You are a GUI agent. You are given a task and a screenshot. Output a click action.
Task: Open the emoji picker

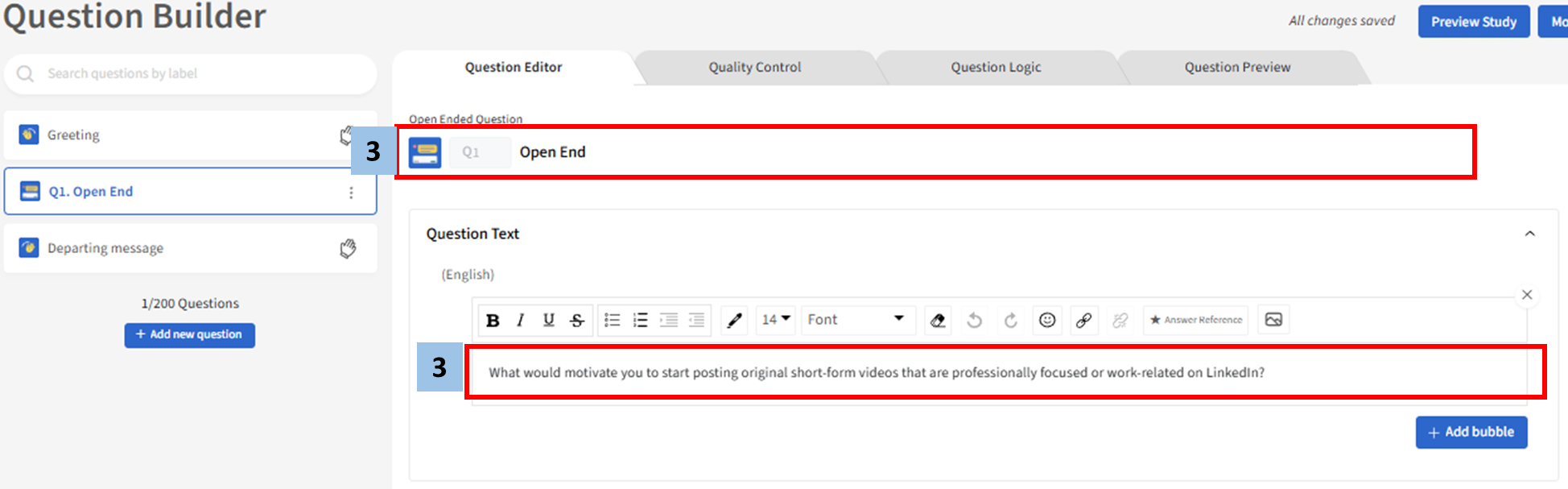click(x=1047, y=321)
